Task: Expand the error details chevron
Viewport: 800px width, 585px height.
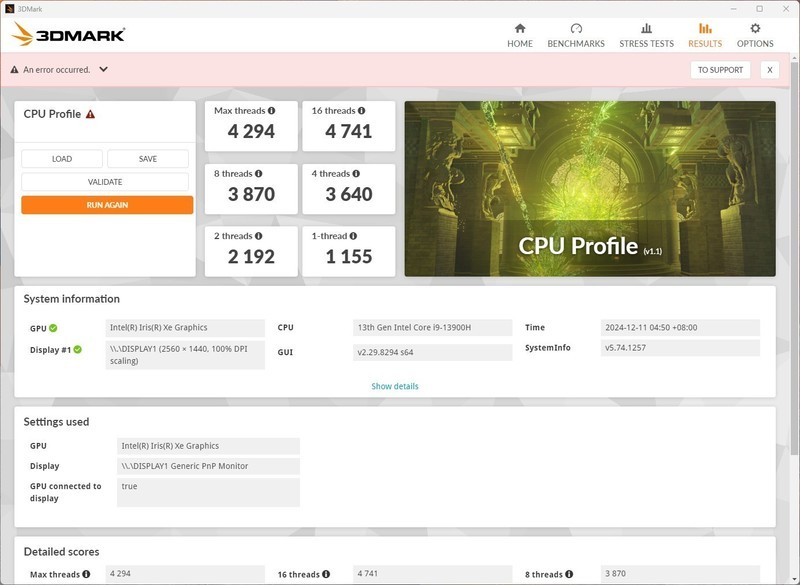Action: 104,69
